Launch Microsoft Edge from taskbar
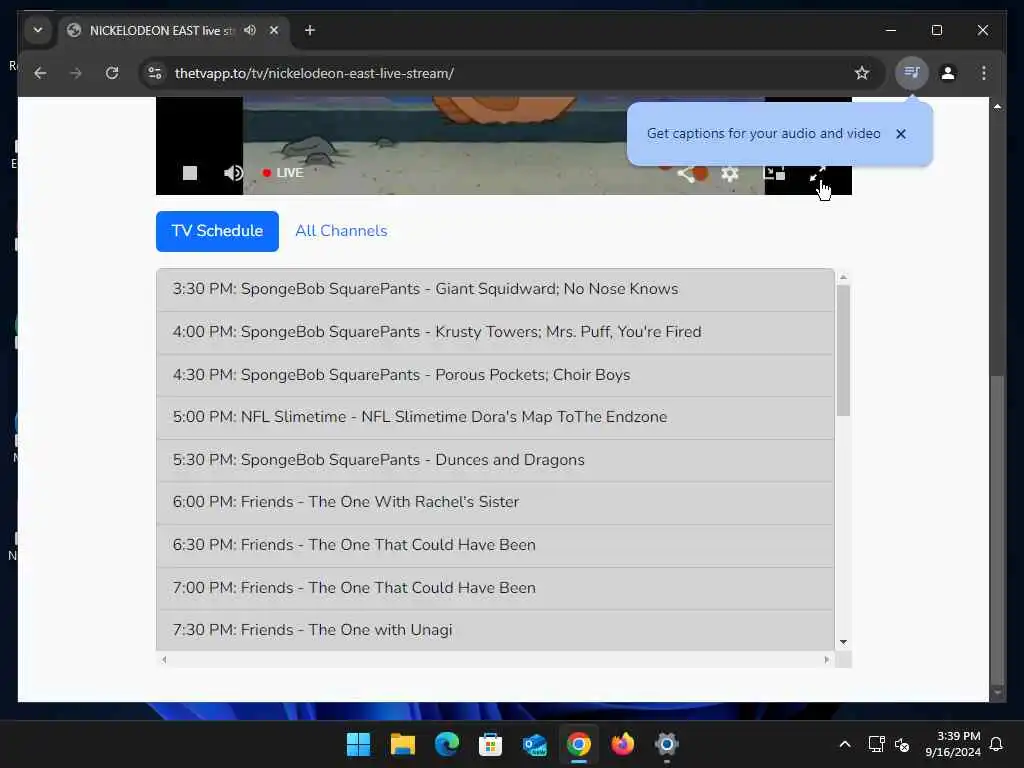Image resolution: width=1024 pixels, height=768 pixels. tap(447, 744)
